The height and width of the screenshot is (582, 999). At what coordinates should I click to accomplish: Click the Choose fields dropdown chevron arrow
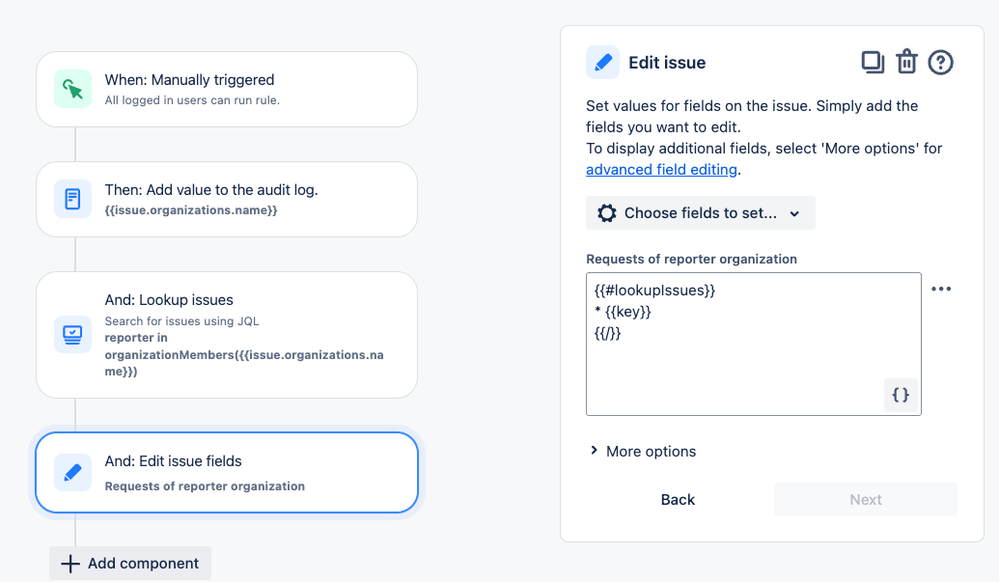pyautogui.click(x=794, y=214)
